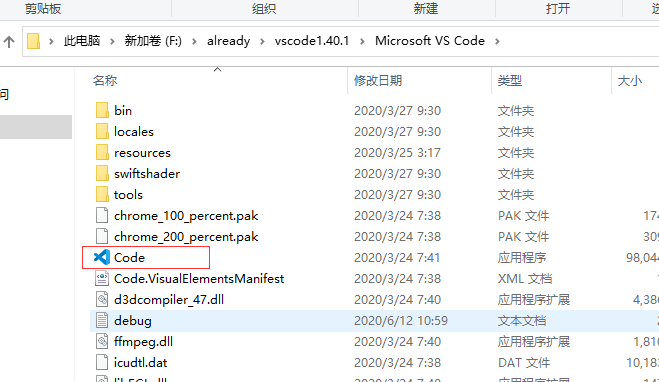This screenshot has width=659, height=382.
Task: Select the icudtl.dat file icon
Action: (102, 363)
